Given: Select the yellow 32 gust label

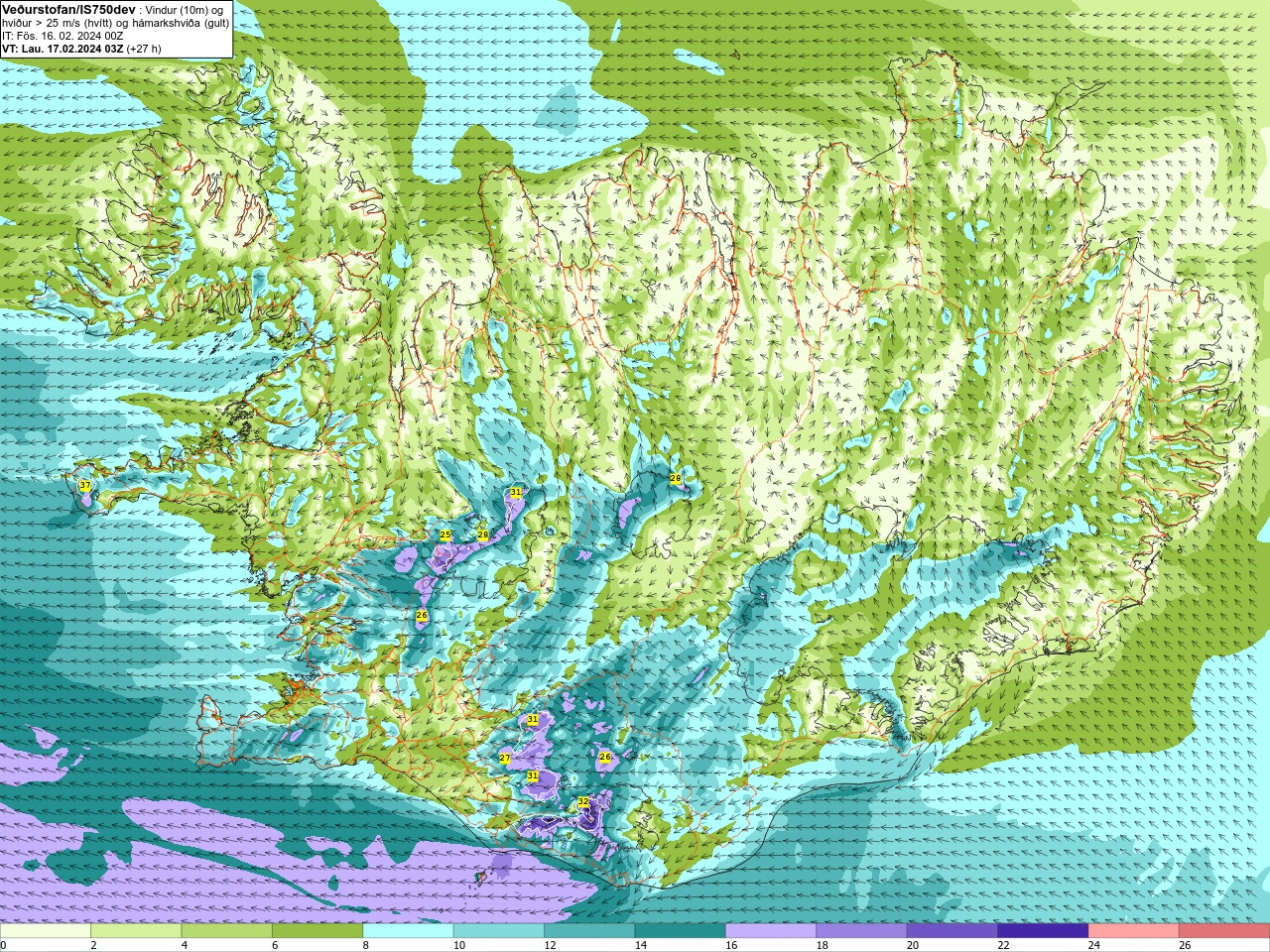Looking at the screenshot, I should pyautogui.click(x=583, y=801).
